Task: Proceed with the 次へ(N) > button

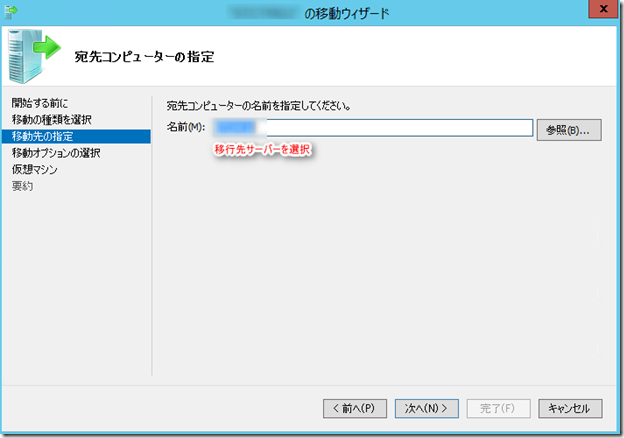Action: tap(427, 409)
